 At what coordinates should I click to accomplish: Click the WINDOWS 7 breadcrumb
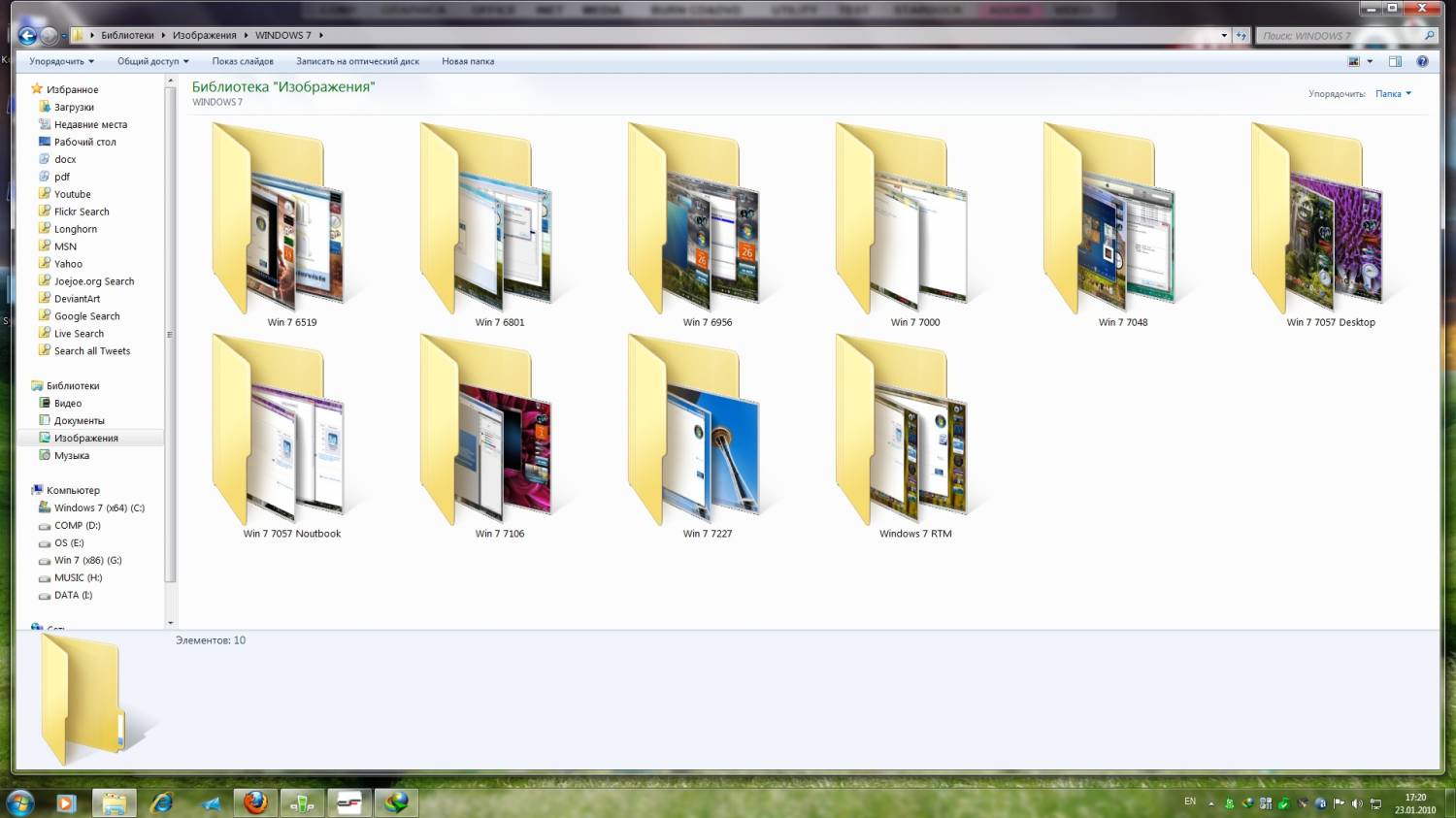coord(282,35)
